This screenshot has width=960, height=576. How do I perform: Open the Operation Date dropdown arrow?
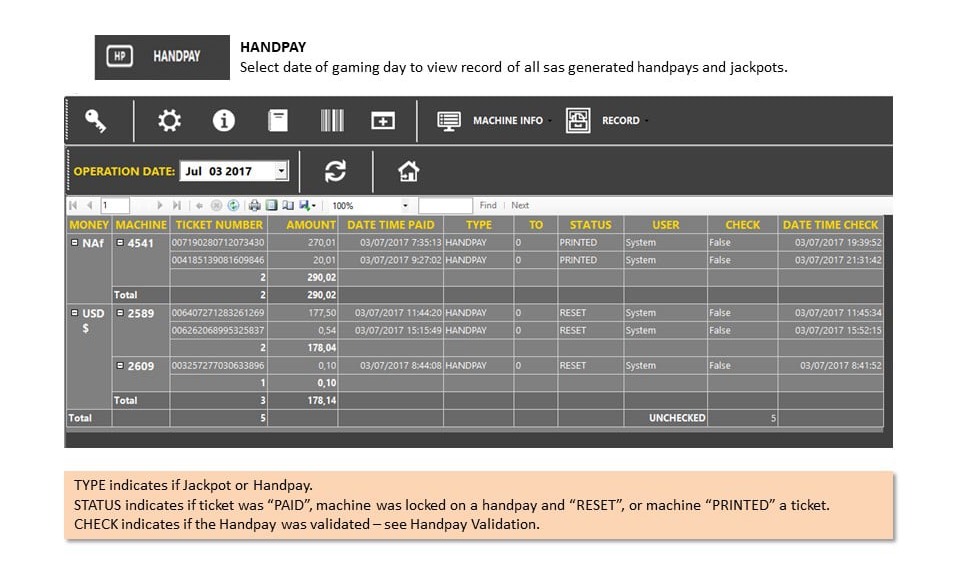click(x=281, y=171)
